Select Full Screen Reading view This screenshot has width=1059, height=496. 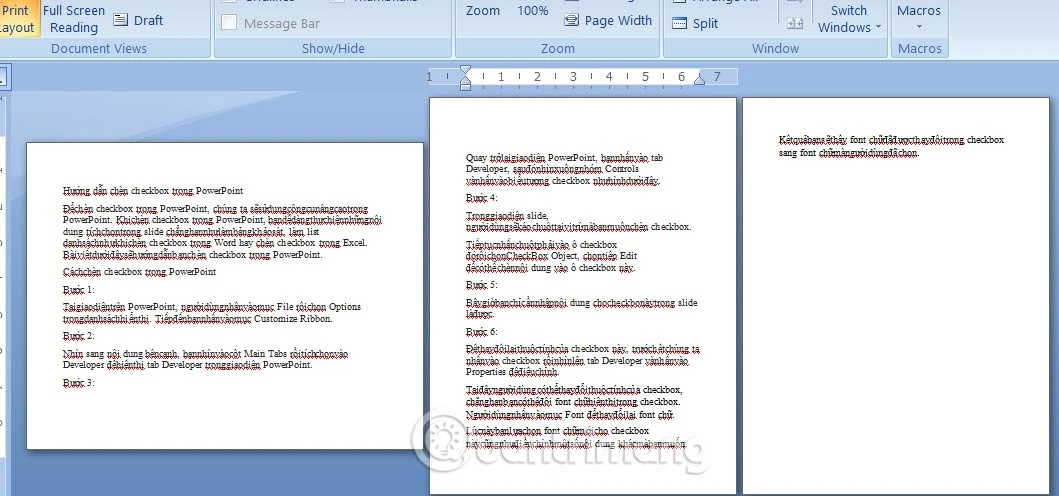click(74, 19)
